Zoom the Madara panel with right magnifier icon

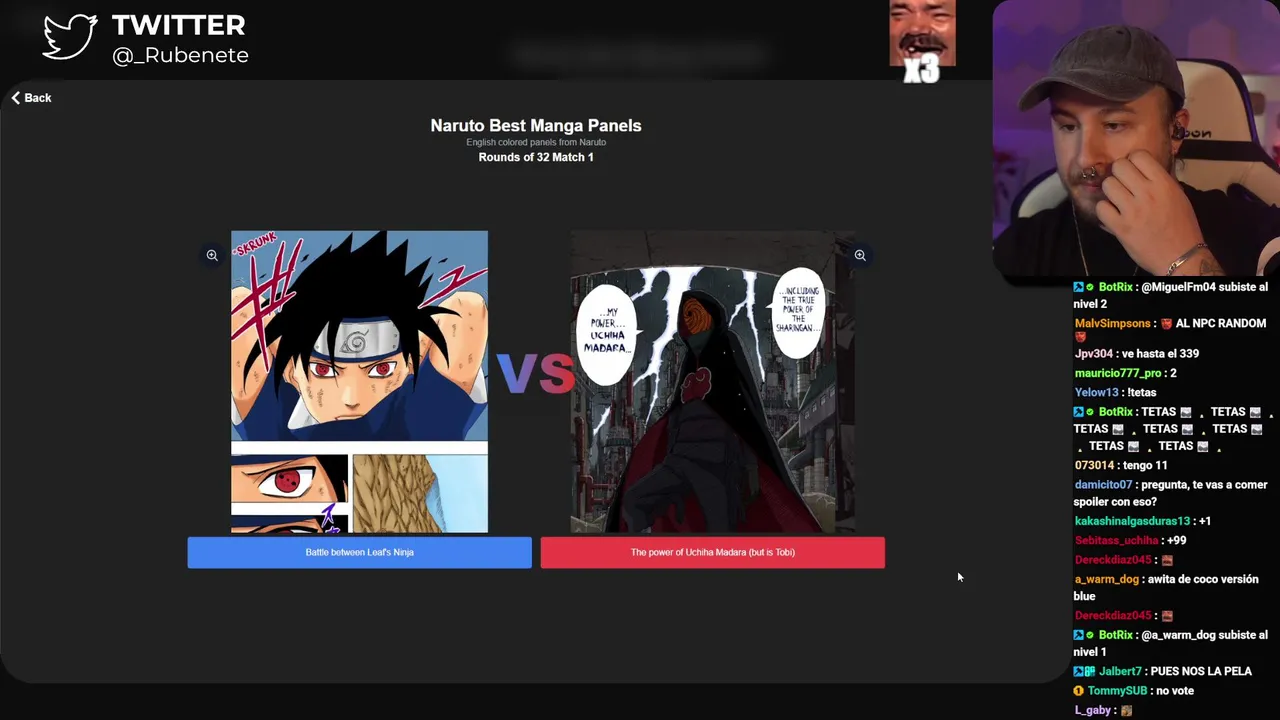860,255
